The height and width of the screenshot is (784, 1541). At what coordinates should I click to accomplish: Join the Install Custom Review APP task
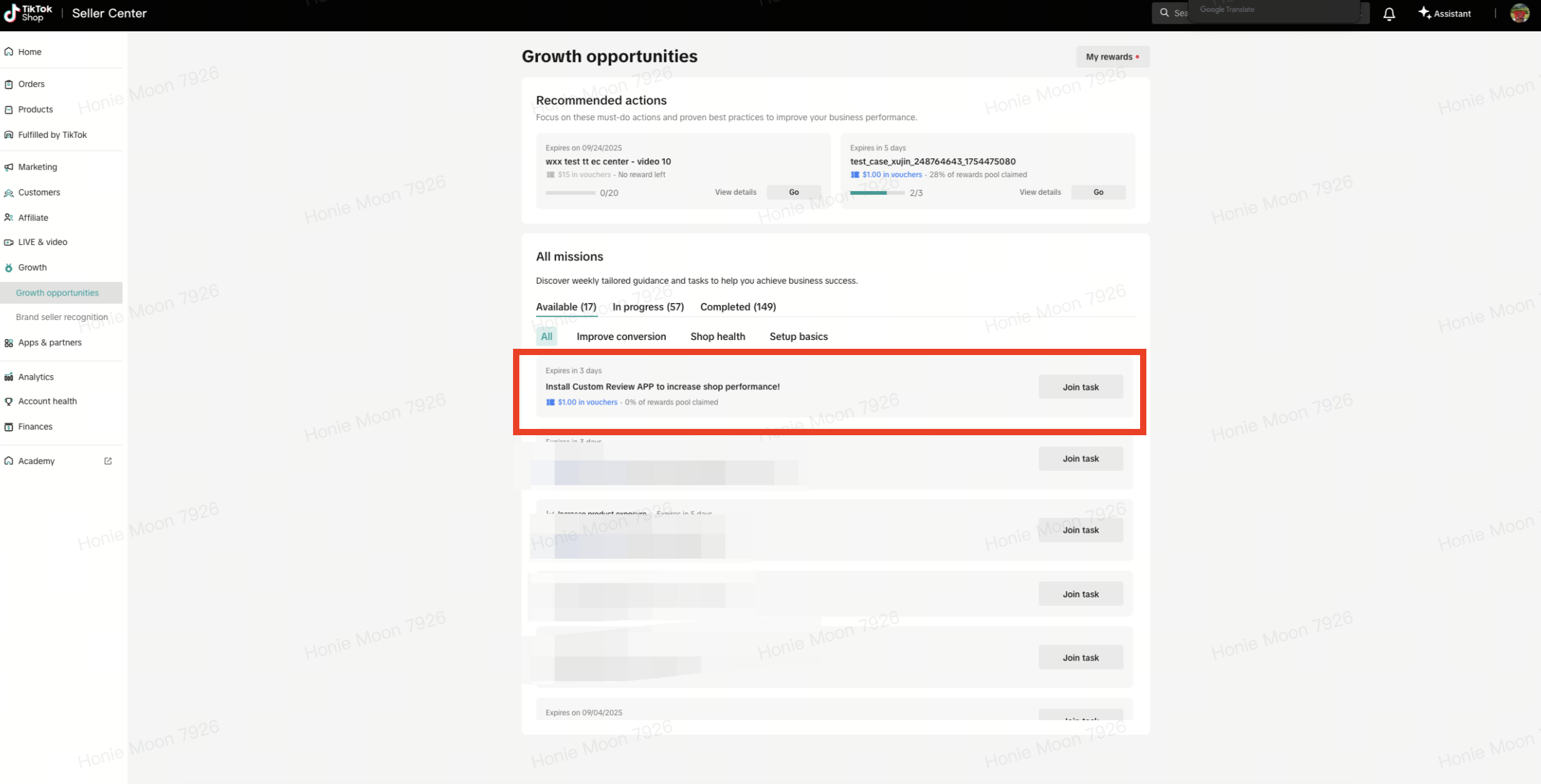tap(1080, 387)
